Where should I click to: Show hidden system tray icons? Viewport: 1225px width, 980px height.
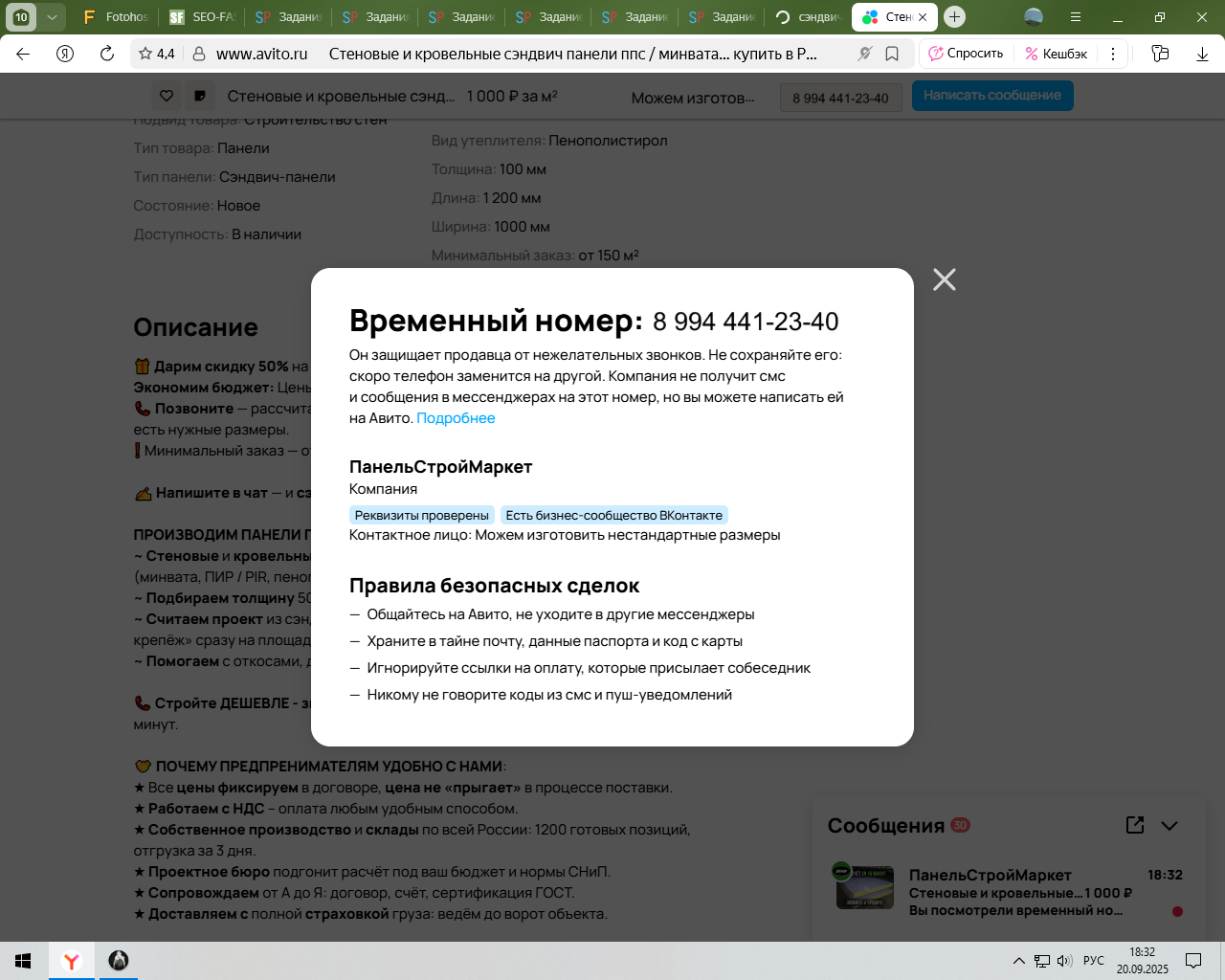[1018, 961]
